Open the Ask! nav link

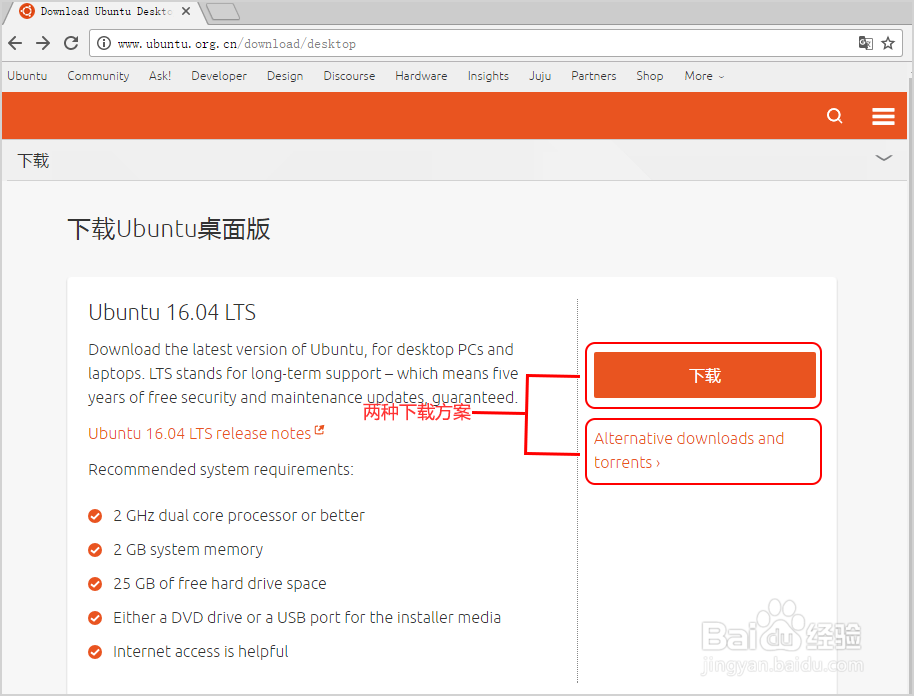(160, 76)
